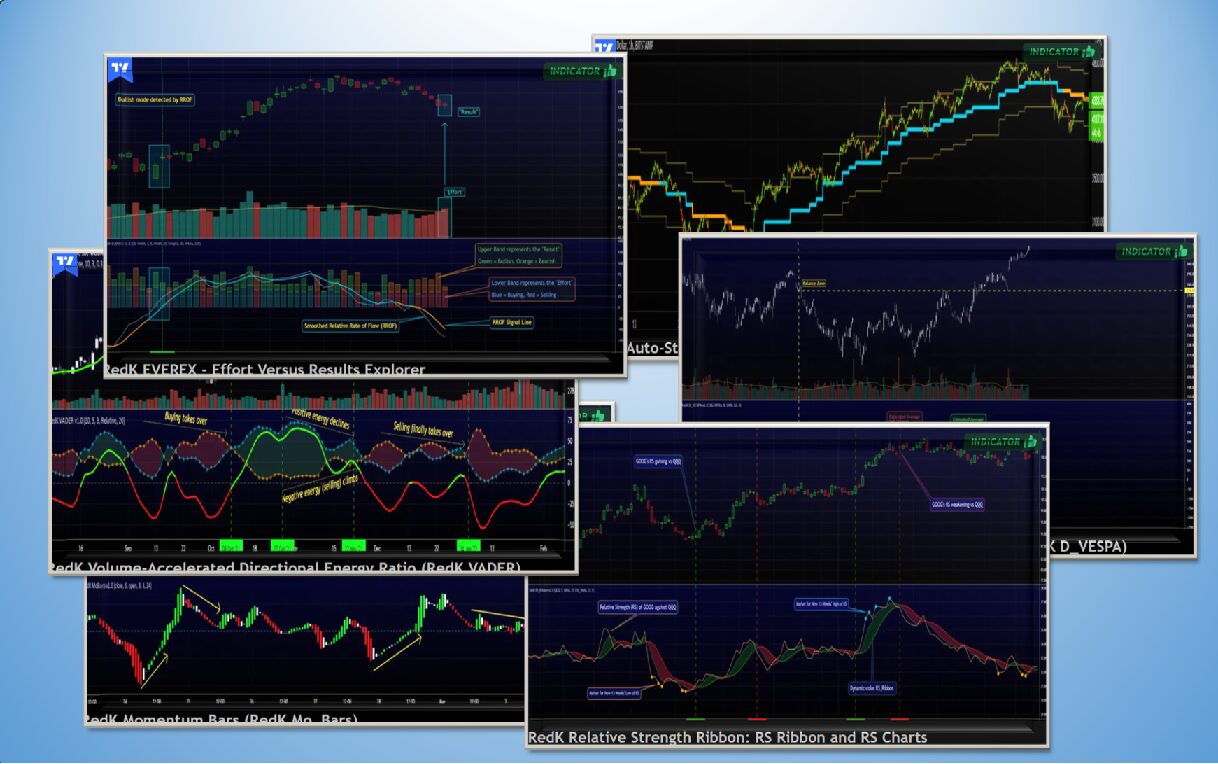Screen dimensions: 1218x764
Task: Click the 'Effort' label above the volume bars
Action: (x=456, y=191)
